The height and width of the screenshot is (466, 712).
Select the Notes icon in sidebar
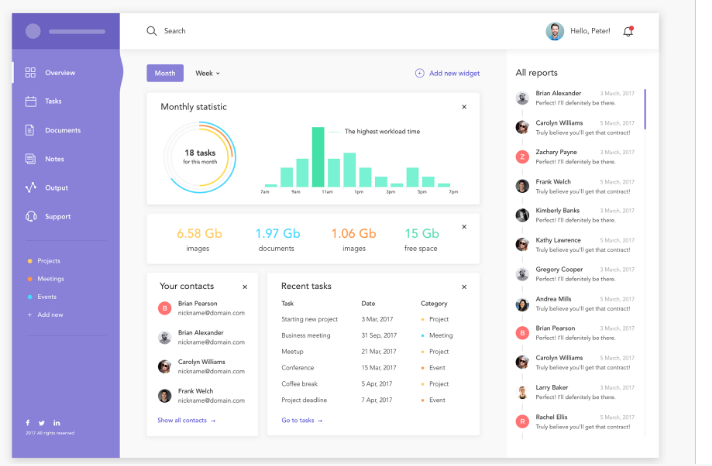point(30,159)
